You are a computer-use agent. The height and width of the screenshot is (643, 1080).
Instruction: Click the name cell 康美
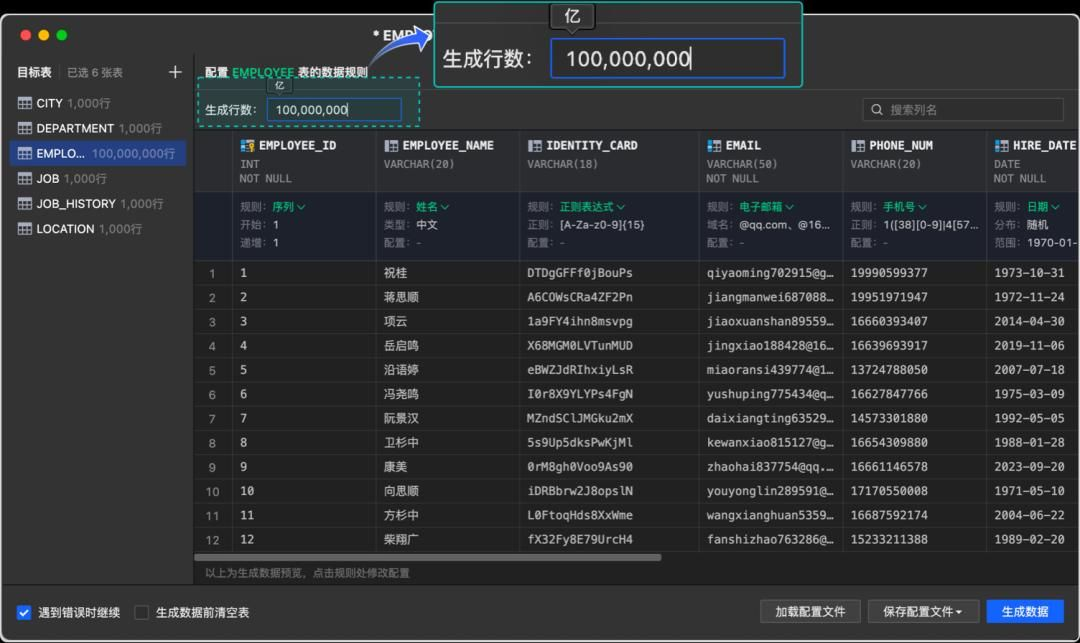[395, 467]
